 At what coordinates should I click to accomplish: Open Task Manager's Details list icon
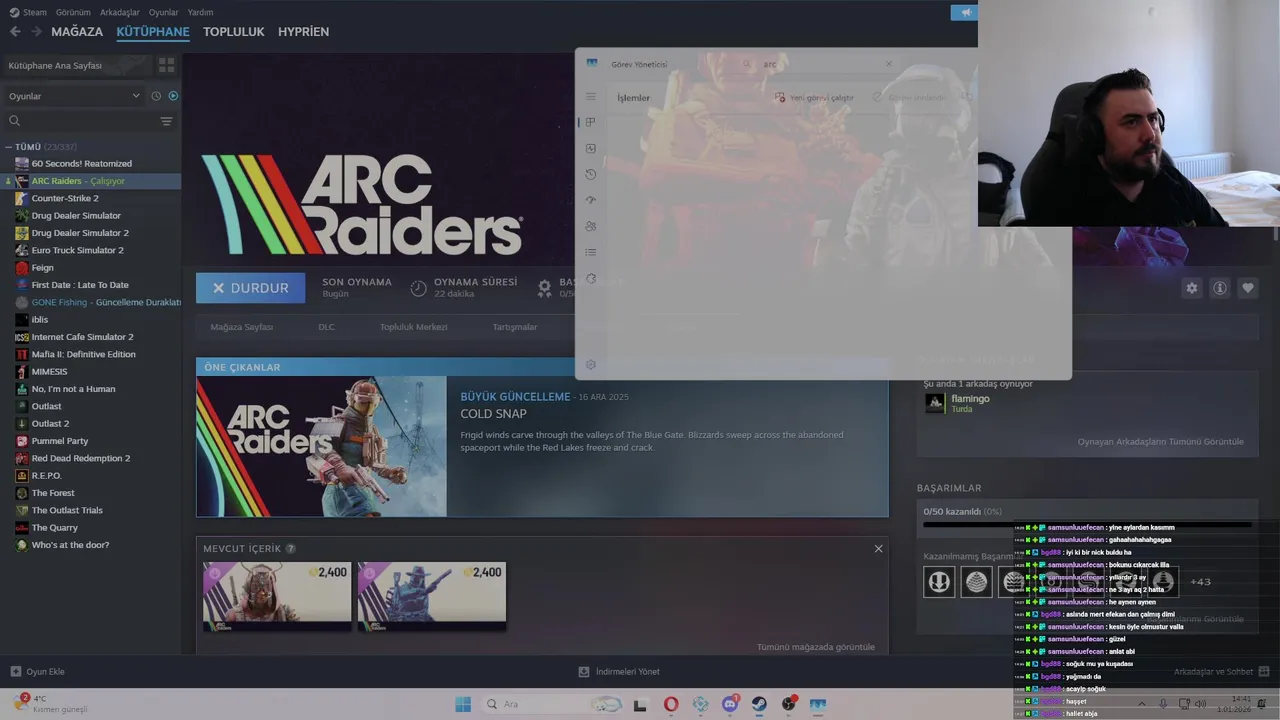tap(591, 252)
